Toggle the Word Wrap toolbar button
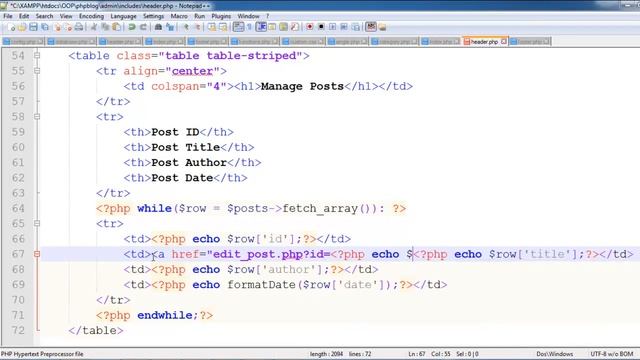 [238, 27]
